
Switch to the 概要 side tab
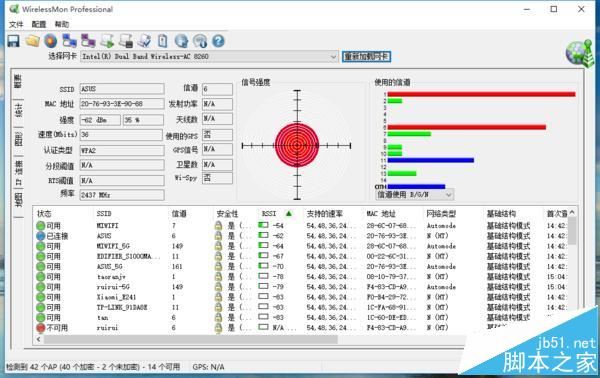tap(18, 82)
